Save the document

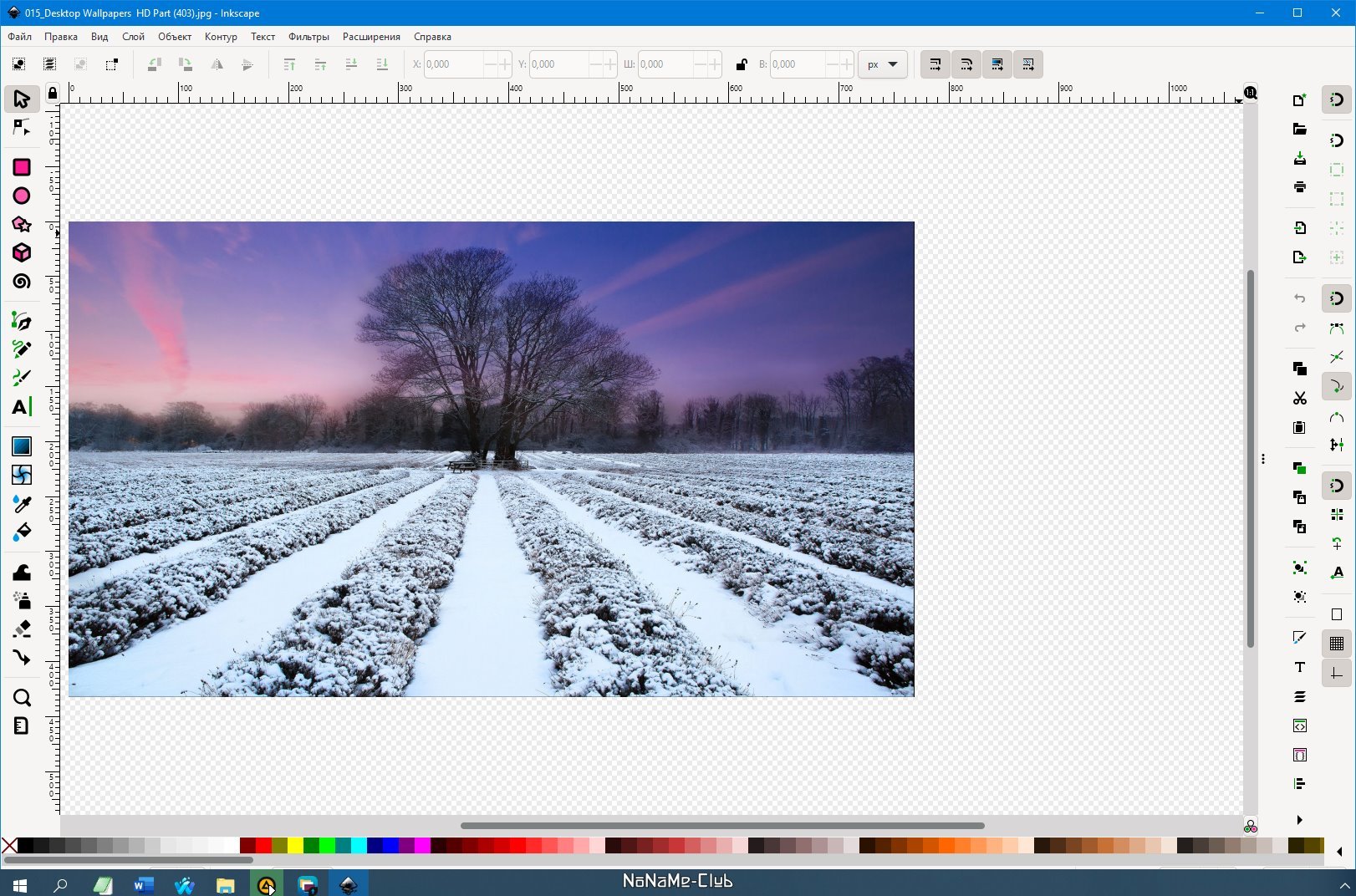coord(1299,158)
